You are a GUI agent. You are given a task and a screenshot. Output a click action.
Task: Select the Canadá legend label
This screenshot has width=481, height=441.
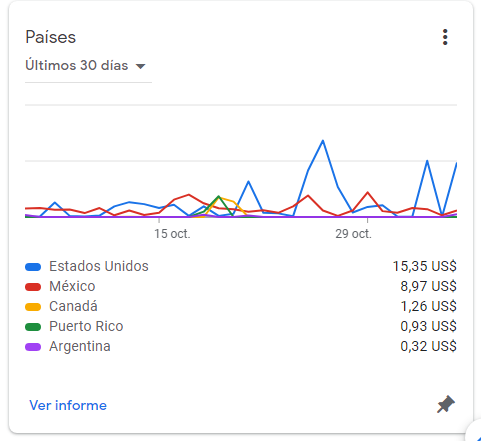73,306
